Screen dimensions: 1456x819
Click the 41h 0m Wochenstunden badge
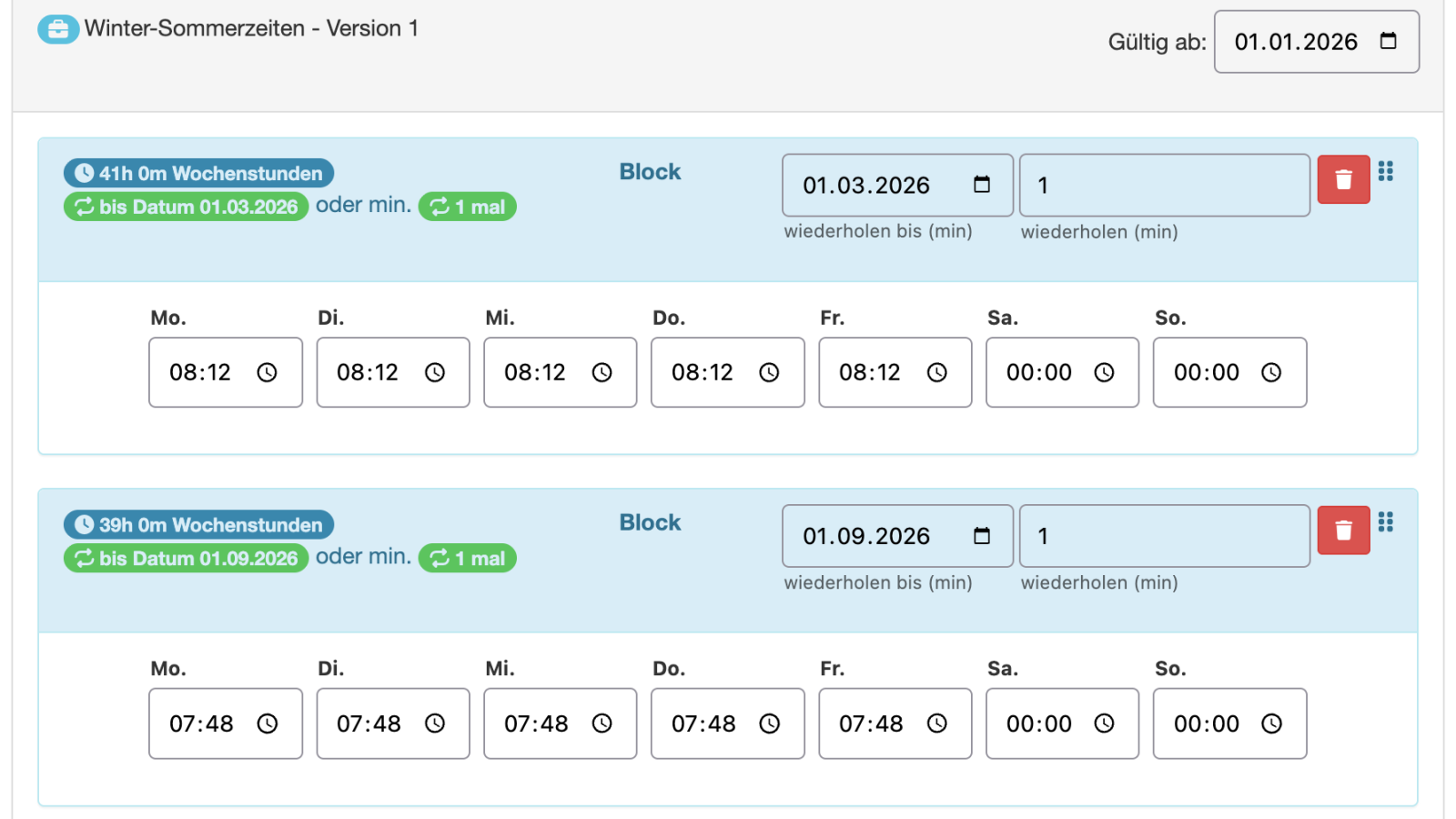(x=198, y=173)
